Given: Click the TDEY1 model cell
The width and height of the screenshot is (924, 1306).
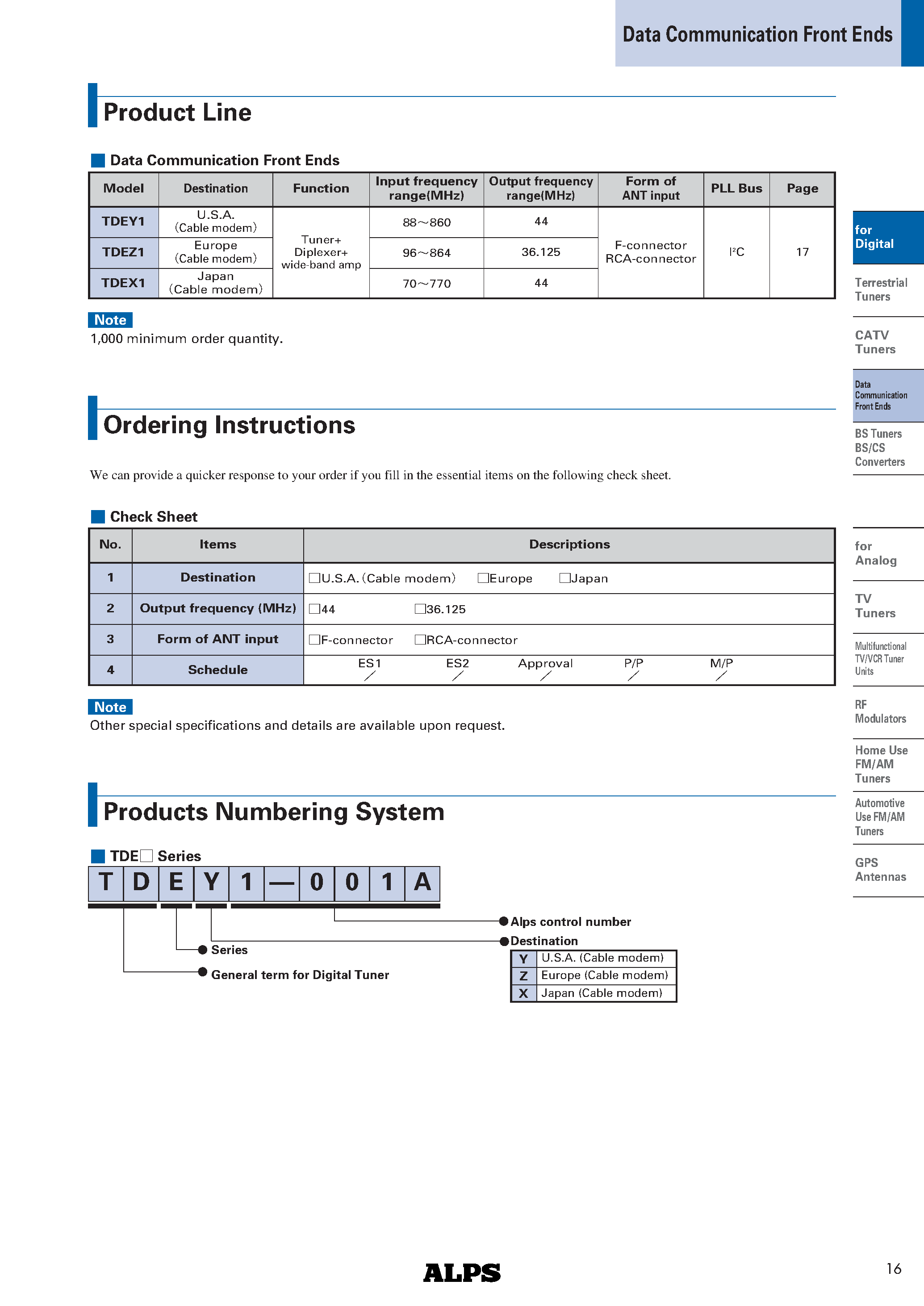Looking at the screenshot, I should pos(123,222).
